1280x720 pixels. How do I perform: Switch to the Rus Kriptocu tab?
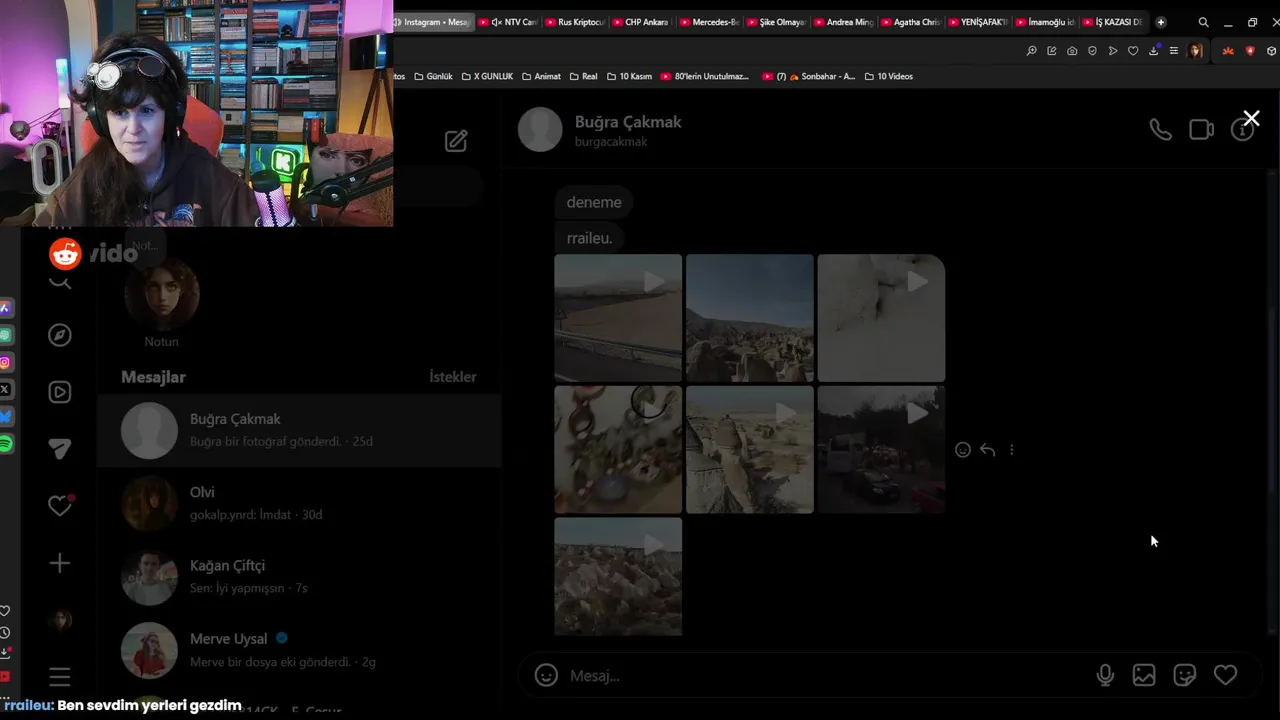[575, 22]
